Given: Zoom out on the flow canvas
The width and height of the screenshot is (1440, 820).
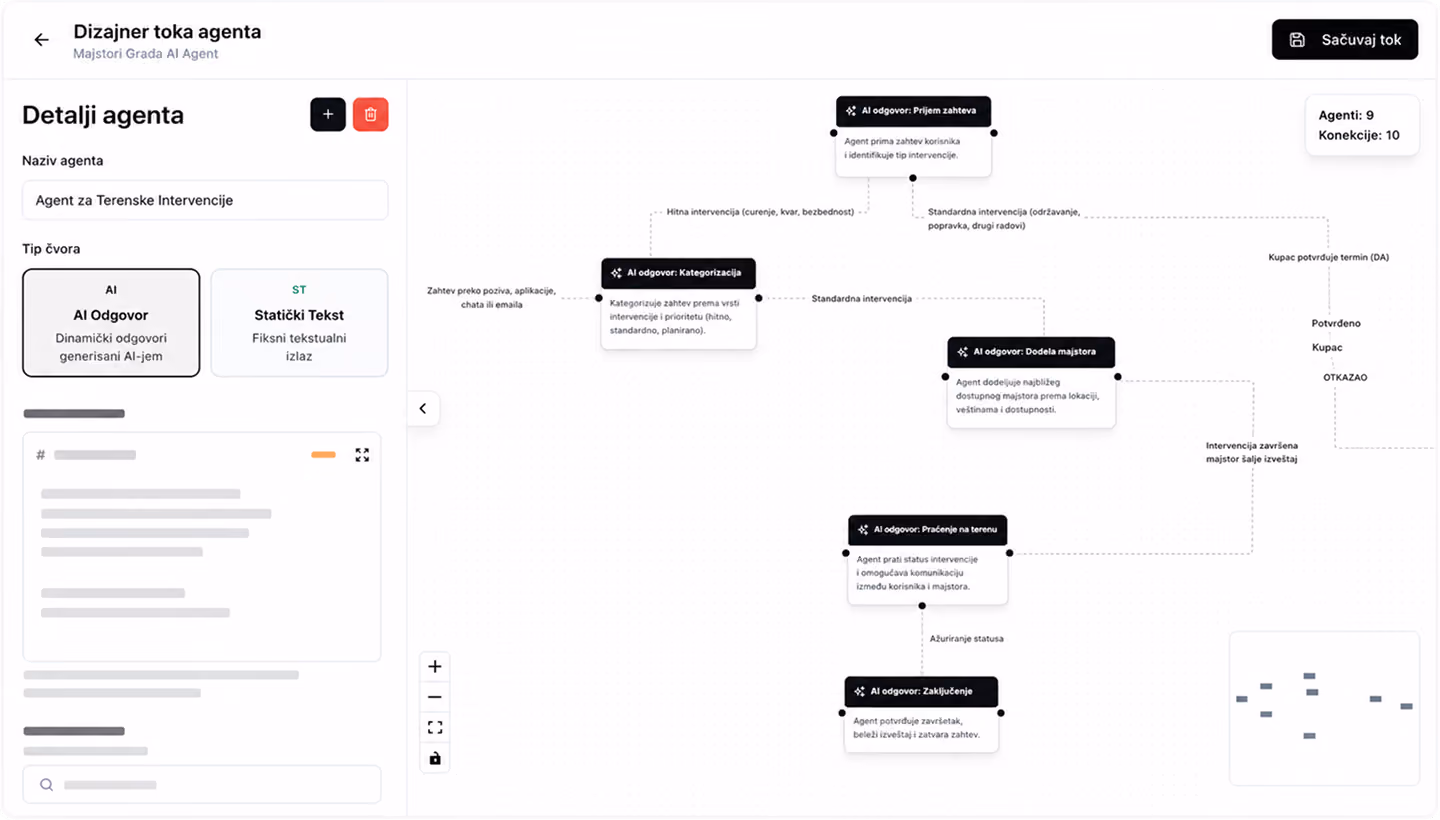Looking at the screenshot, I should point(434,697).
